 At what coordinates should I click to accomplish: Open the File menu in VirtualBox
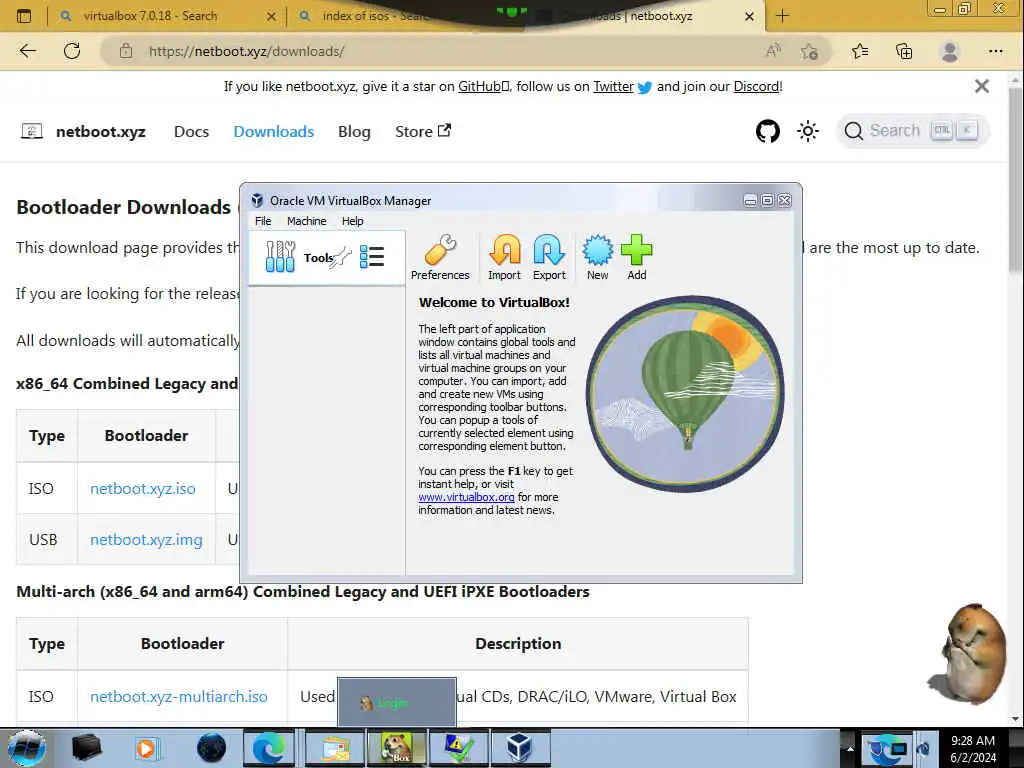pyautogui.click(x=263, y=221)
